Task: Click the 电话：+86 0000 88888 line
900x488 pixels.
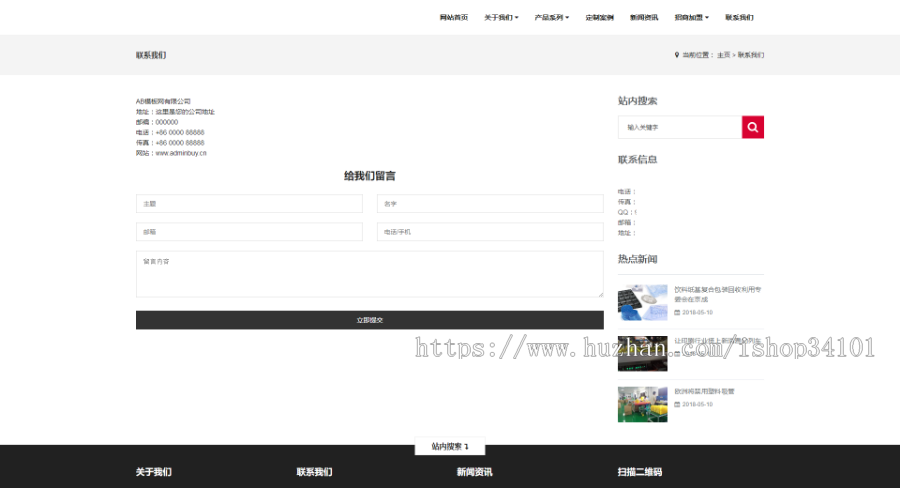Action: point(170,133)
